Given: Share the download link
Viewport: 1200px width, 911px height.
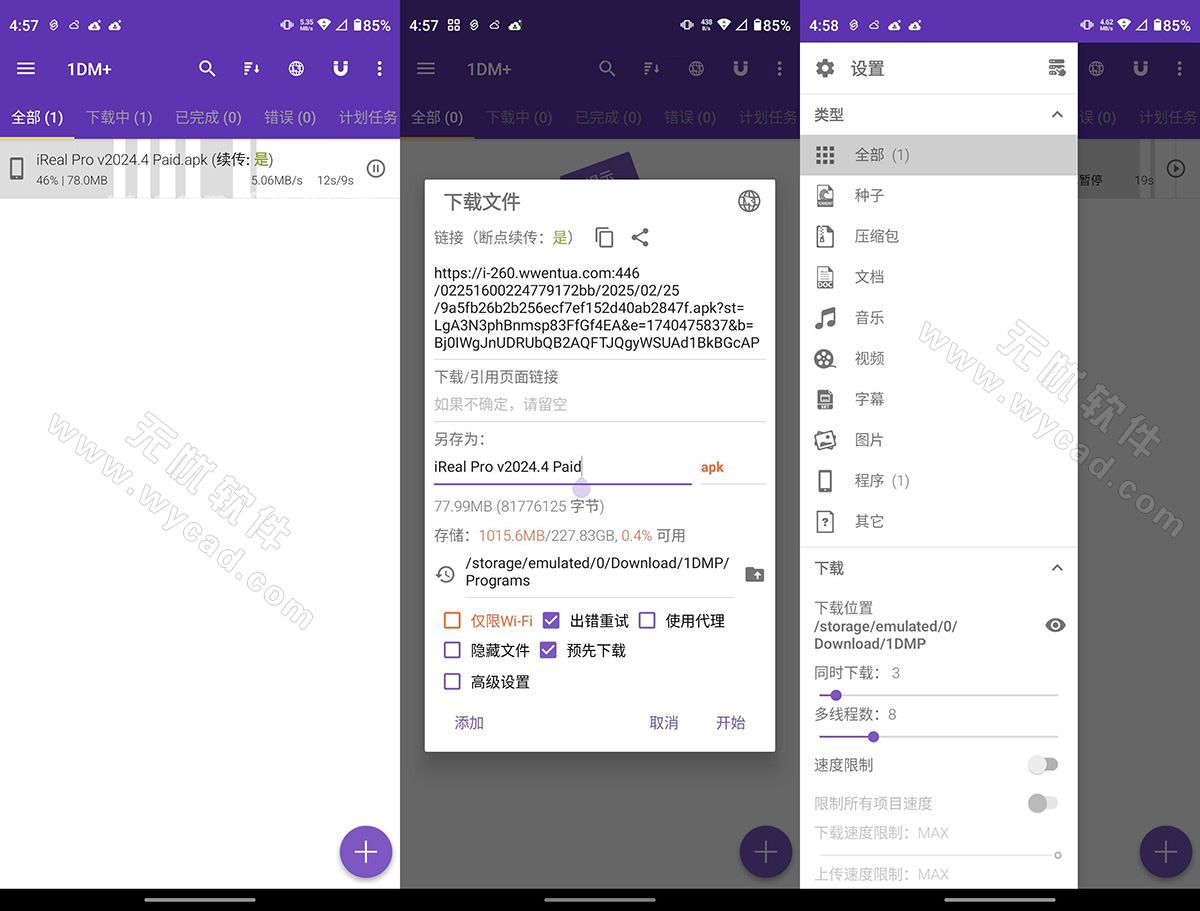Looking at the screenshot, I should click(640, 237).
